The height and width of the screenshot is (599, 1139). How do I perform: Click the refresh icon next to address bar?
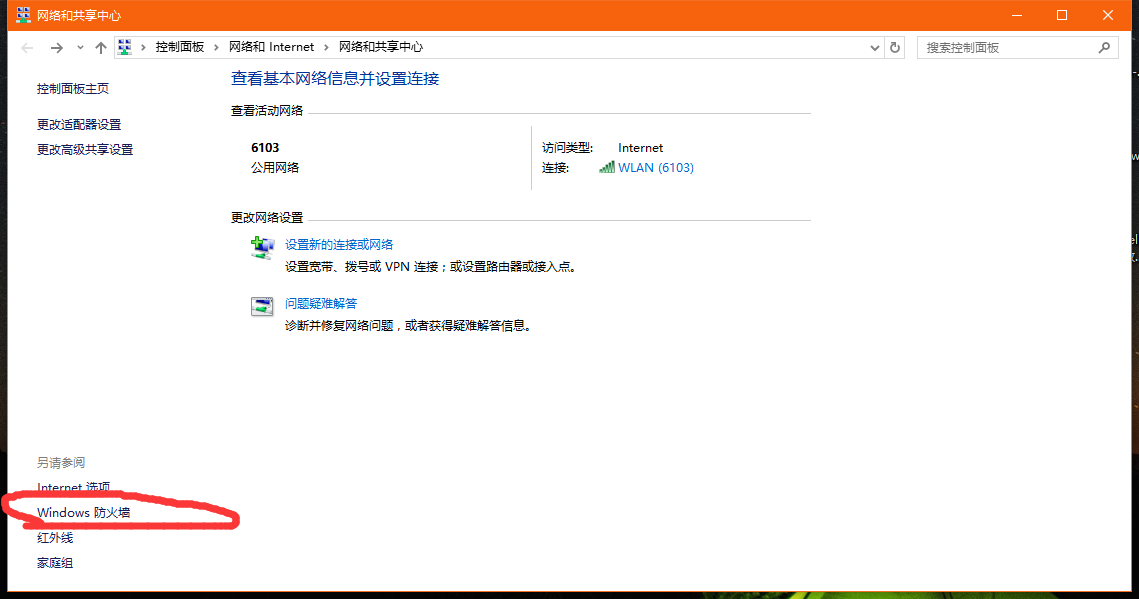click(x=895, y=47)
